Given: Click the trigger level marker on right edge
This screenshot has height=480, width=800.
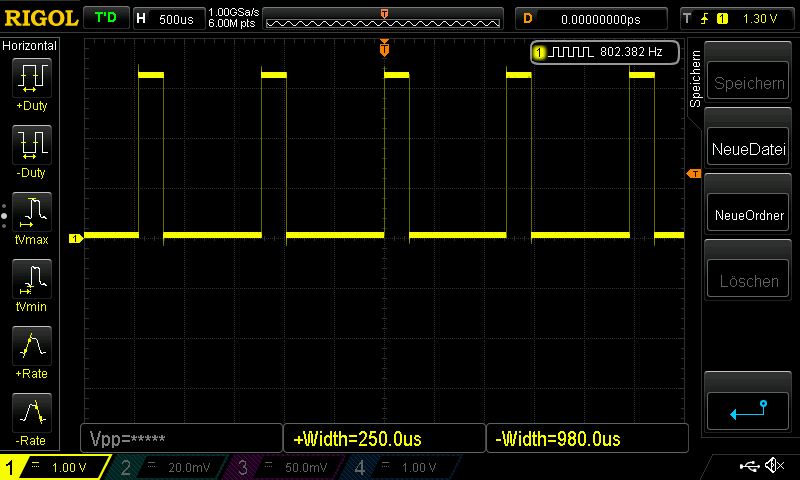Looking at the screenshot, I should coord(692,174).
